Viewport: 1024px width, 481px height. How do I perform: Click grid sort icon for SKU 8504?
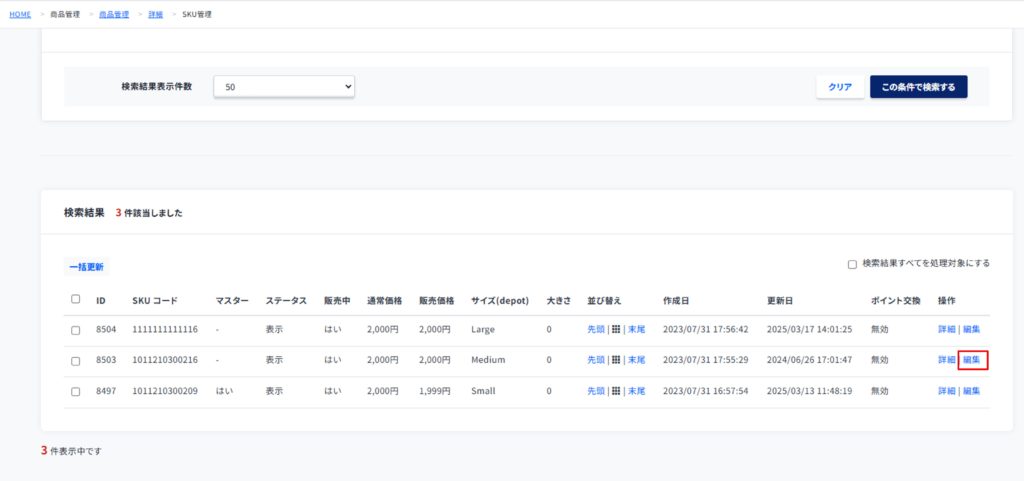(617, 329)
